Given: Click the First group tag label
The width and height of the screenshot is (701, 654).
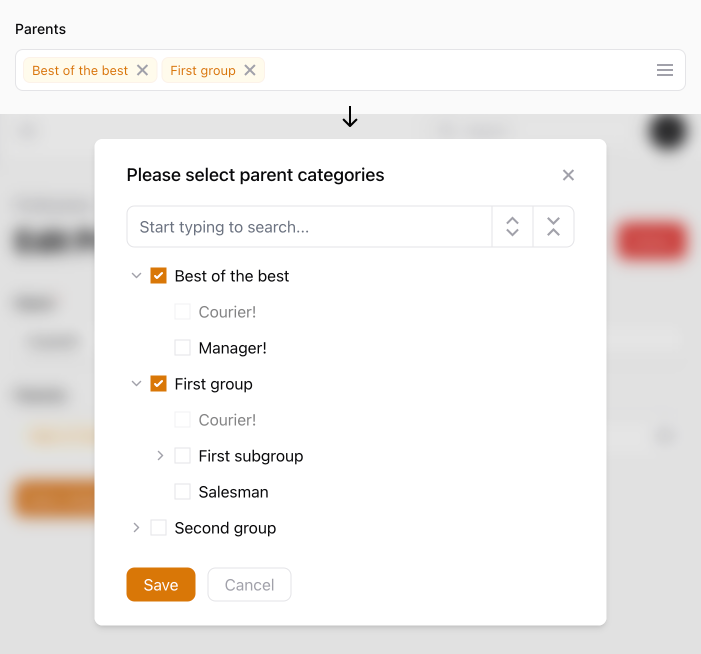Looking at the screenshot, I should pos(203,70).
